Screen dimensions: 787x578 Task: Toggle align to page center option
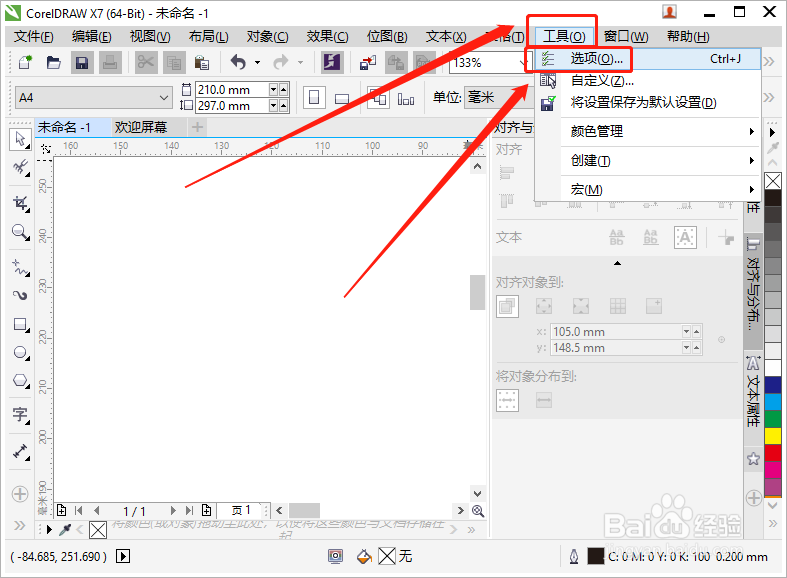point(581,306)
